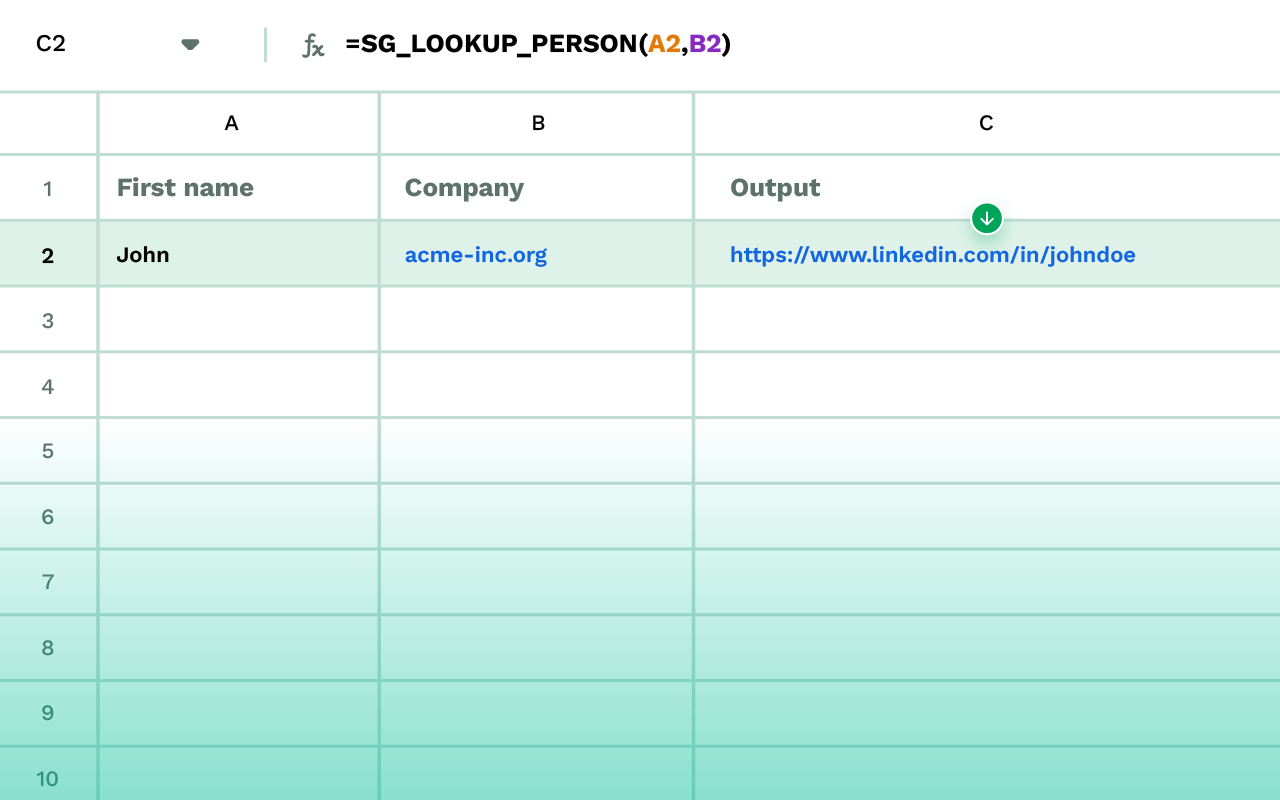The height and width of the screenshot is (800, 1280).
Task: Open the acme-inc.org link
Action: [476, 255]
